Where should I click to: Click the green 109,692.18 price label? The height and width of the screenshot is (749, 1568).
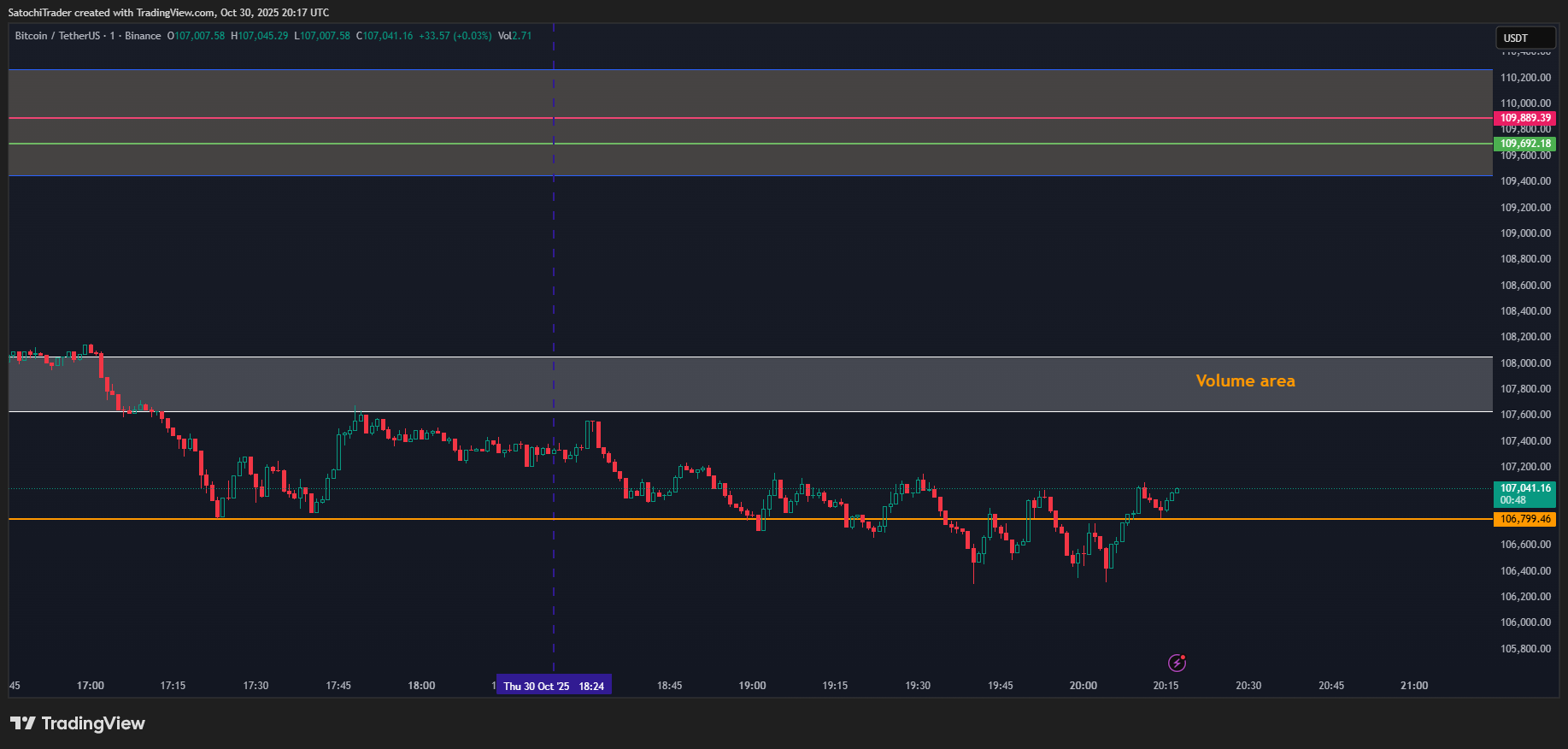tap(1525, 144)
